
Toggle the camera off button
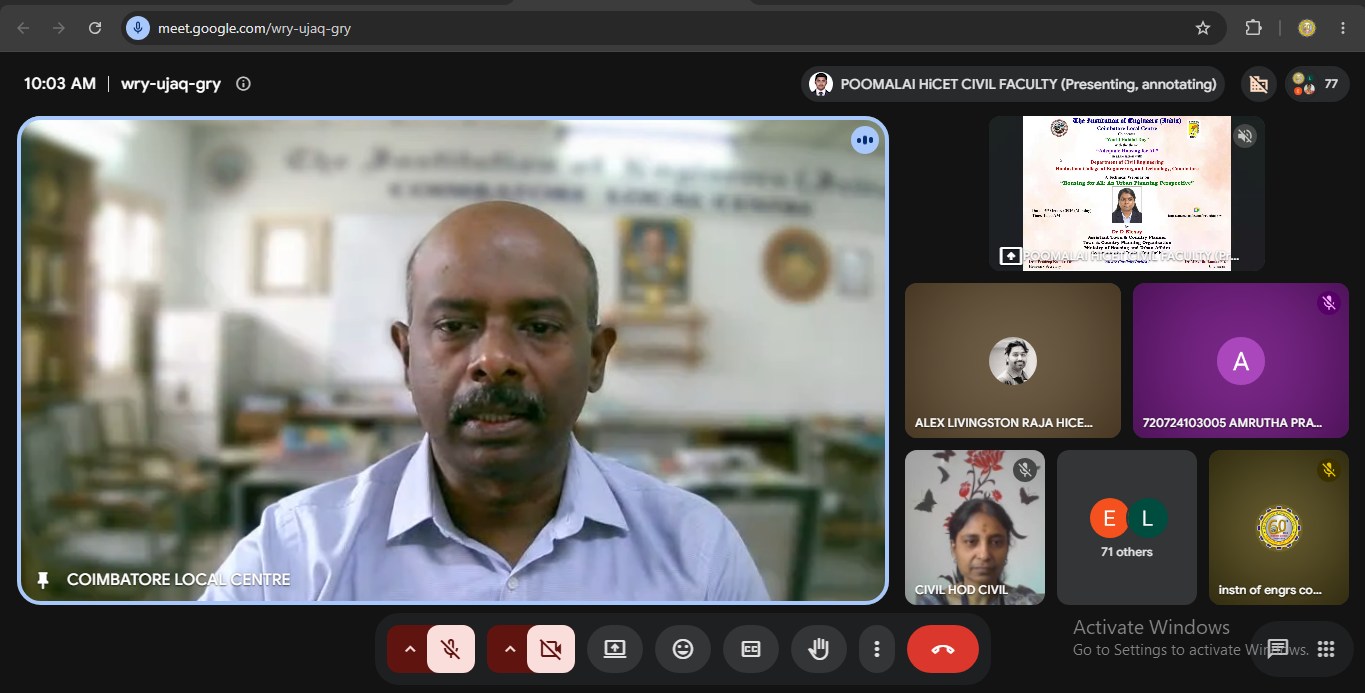click(551, 649)
